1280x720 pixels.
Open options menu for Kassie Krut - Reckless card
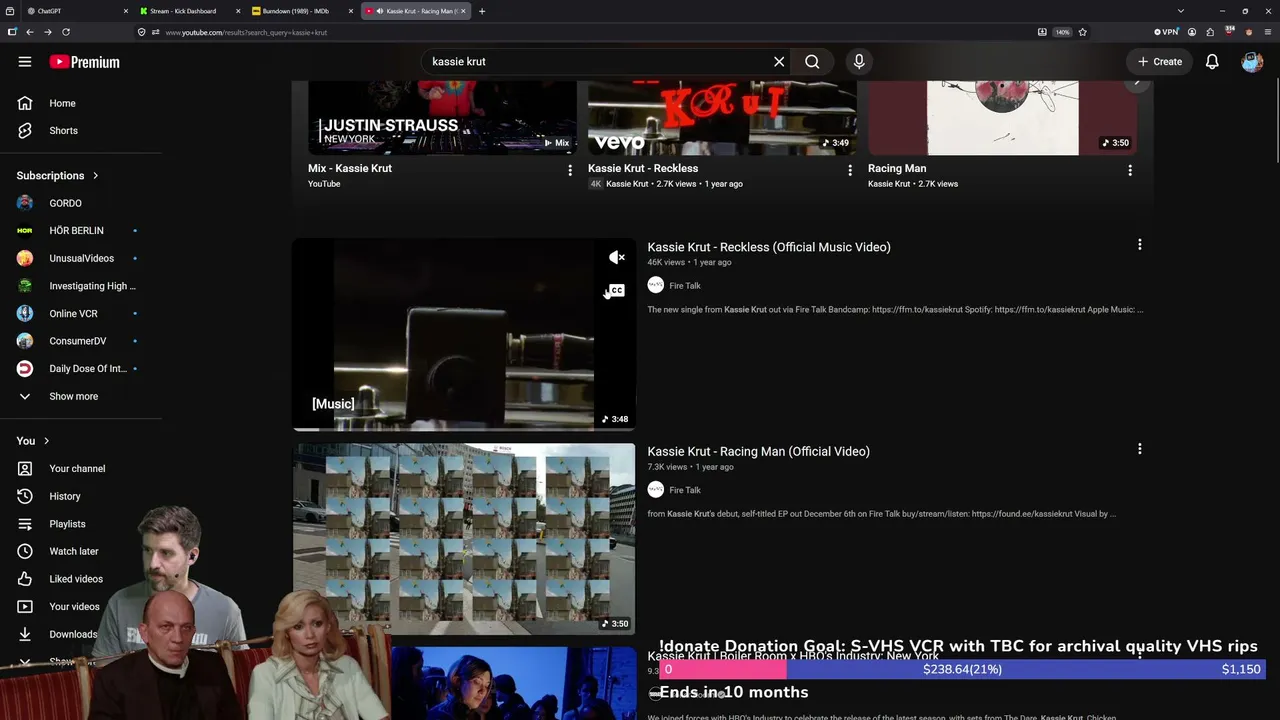pyautogui.click(x=850, y=171)
